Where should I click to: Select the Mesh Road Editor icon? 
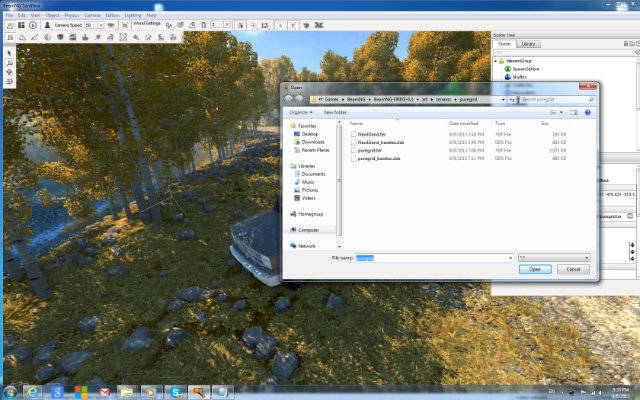[110, 37]
